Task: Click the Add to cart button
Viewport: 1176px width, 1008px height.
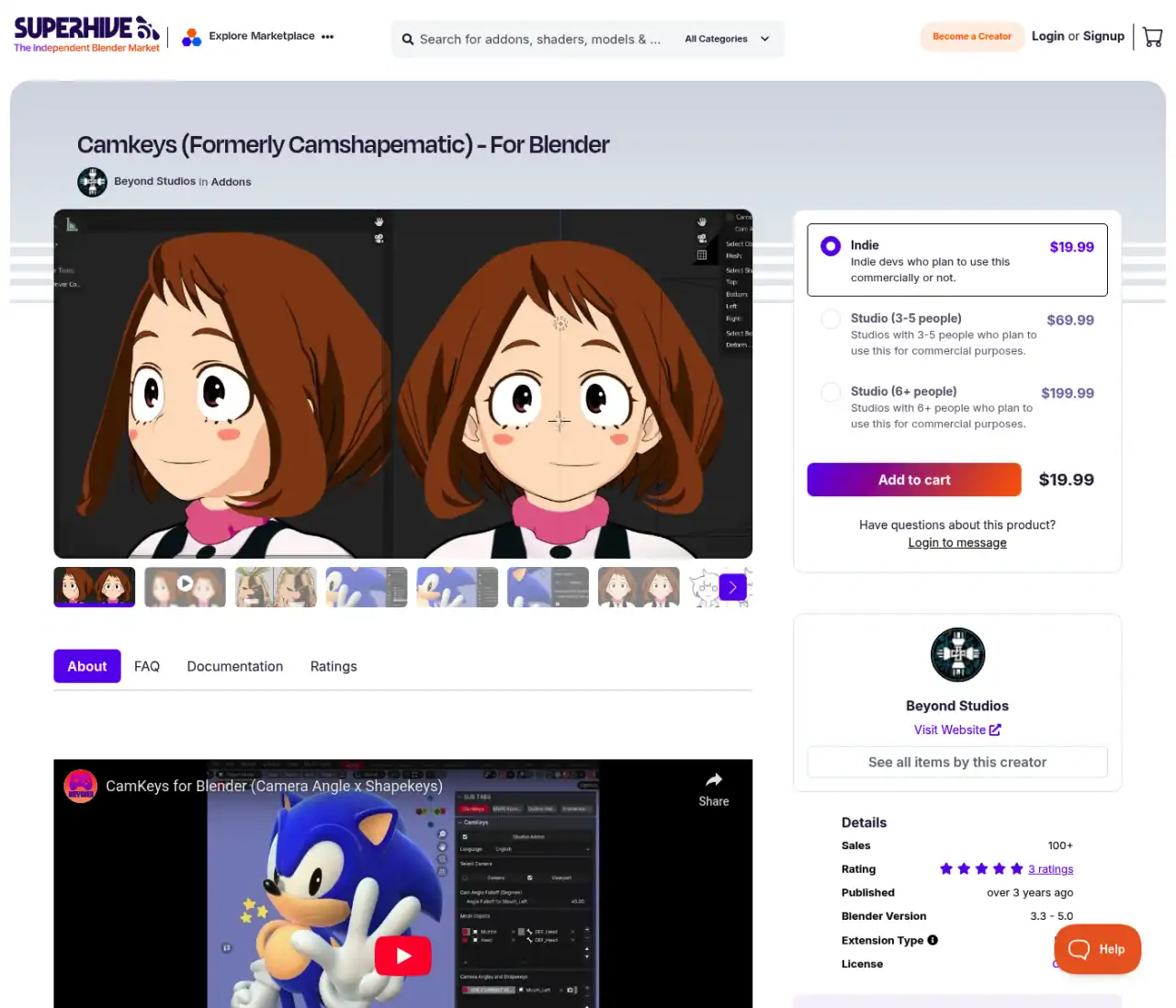Action: [913, 480]
